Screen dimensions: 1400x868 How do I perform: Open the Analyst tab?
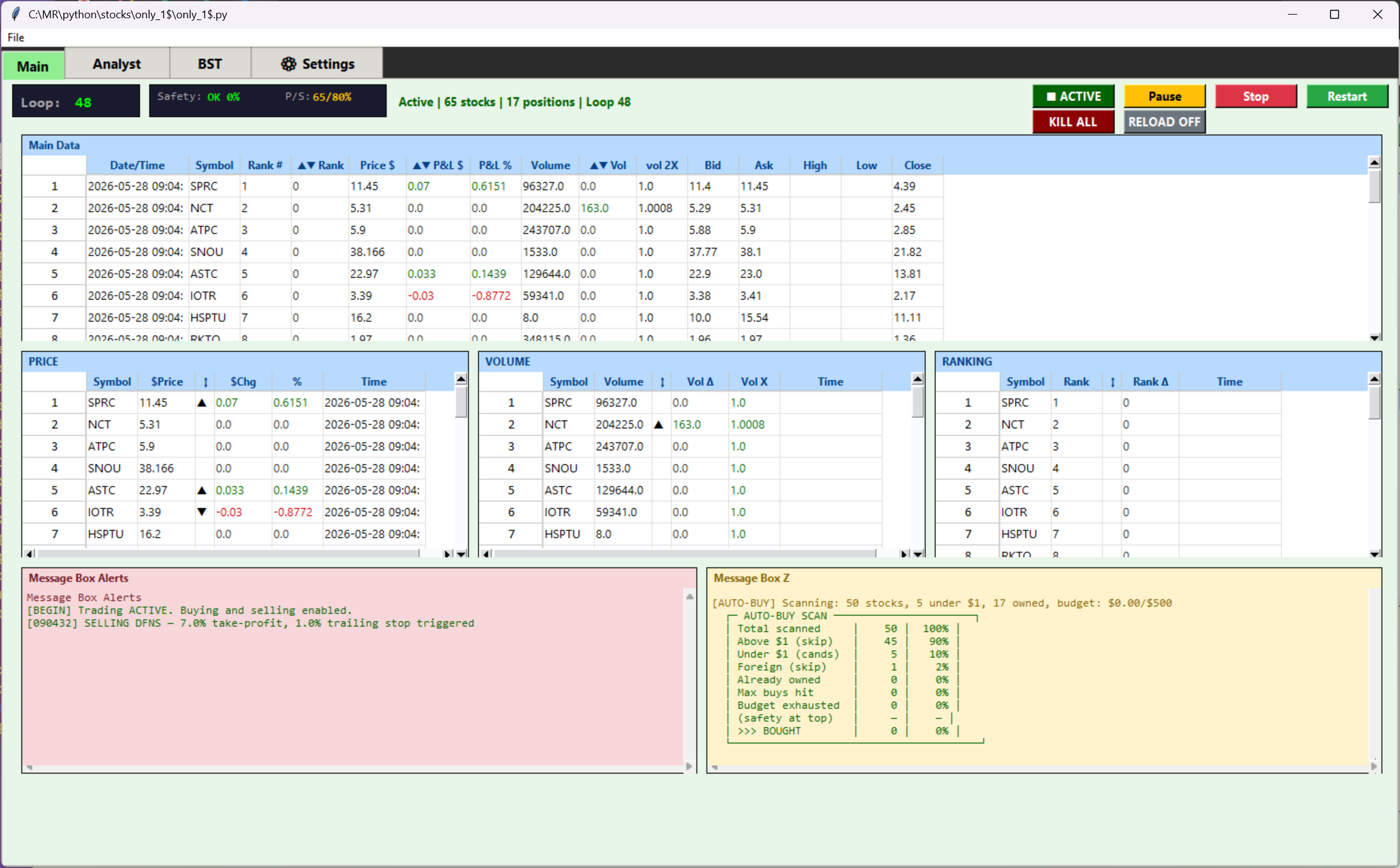coord(116,64)
